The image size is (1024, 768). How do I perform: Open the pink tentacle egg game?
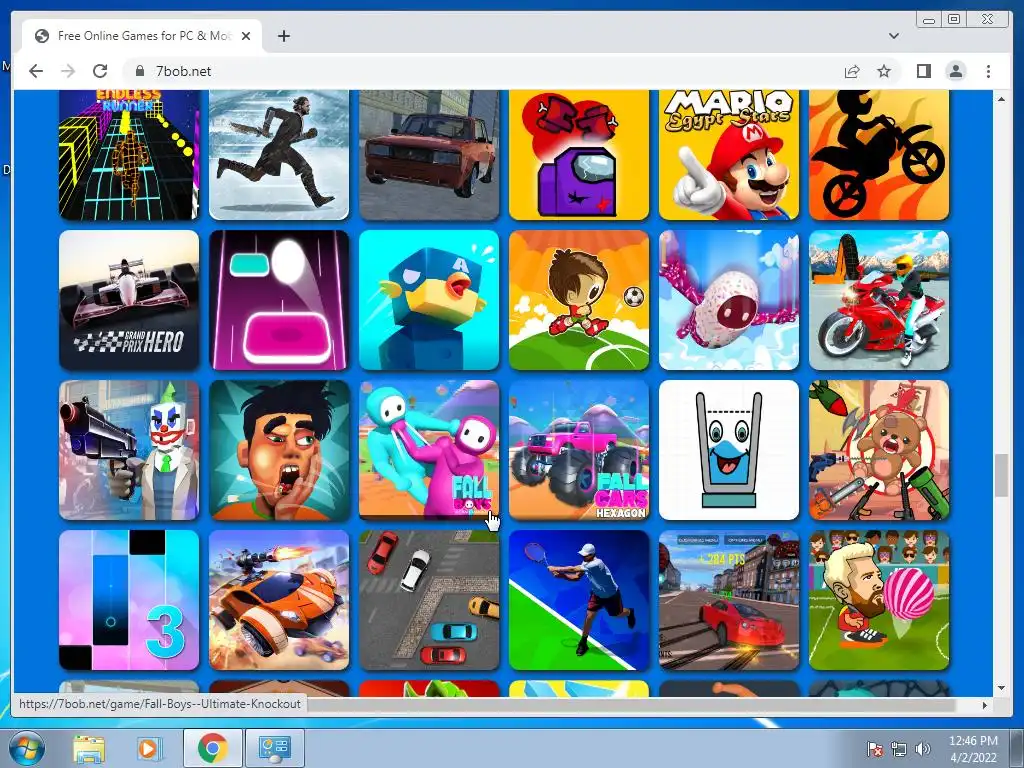[729, 300]
